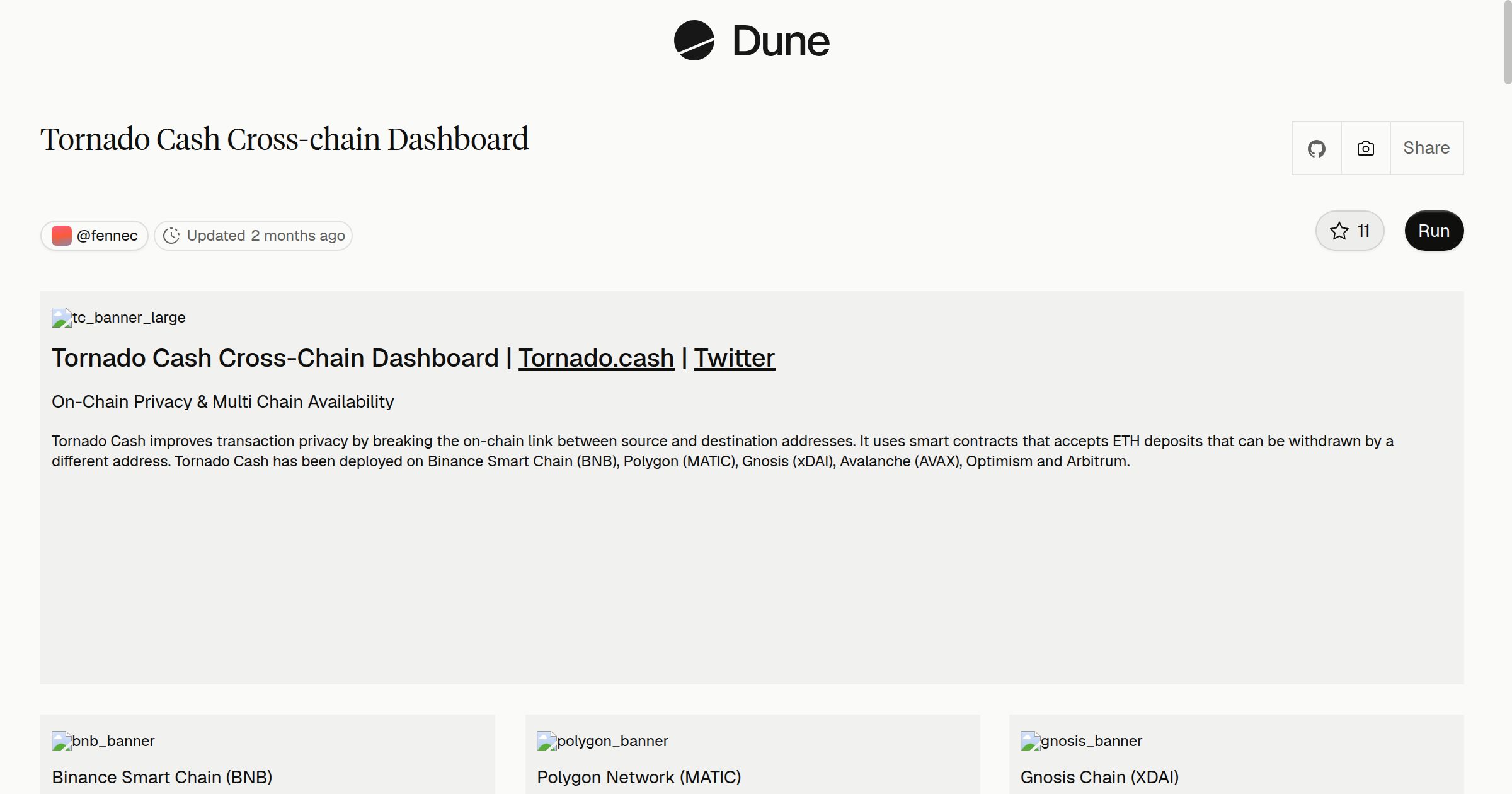Click the Run button
The height and width of the screenshot is (794, 1512).
pyautogui.click(x=1434, y=231)
